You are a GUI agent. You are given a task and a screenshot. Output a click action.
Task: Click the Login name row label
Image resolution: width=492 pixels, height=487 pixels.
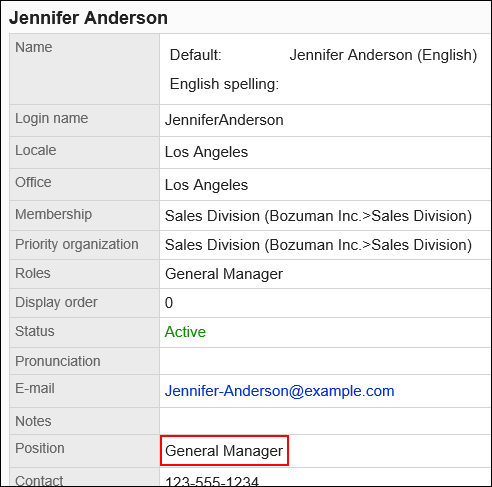pyautogui.click(x=52, y=119)
